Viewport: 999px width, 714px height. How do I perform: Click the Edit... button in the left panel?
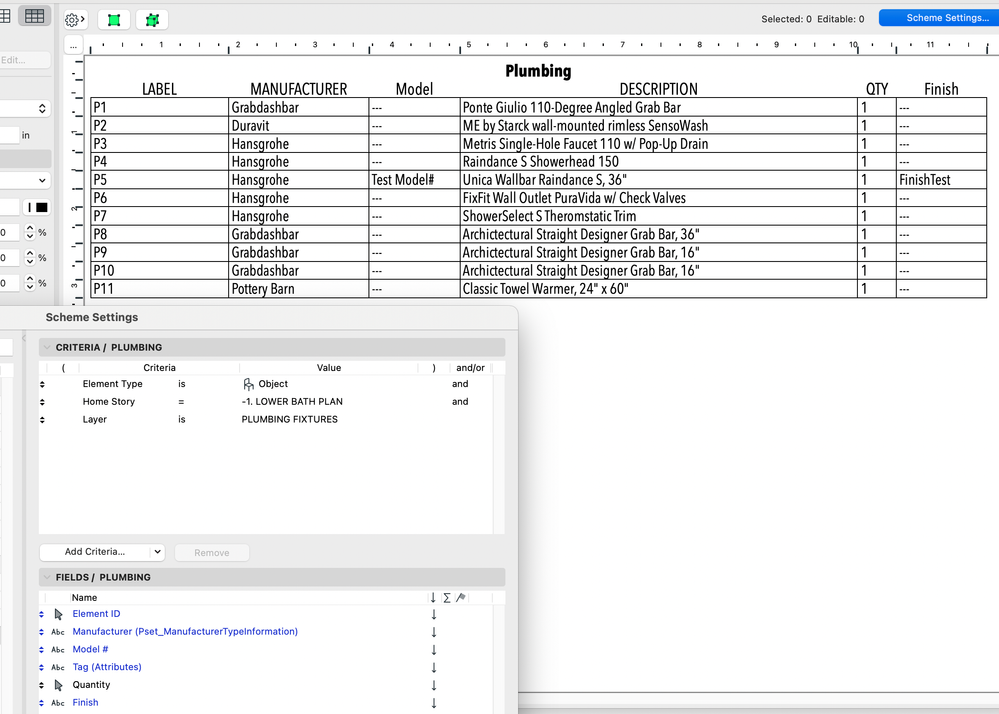18,60
